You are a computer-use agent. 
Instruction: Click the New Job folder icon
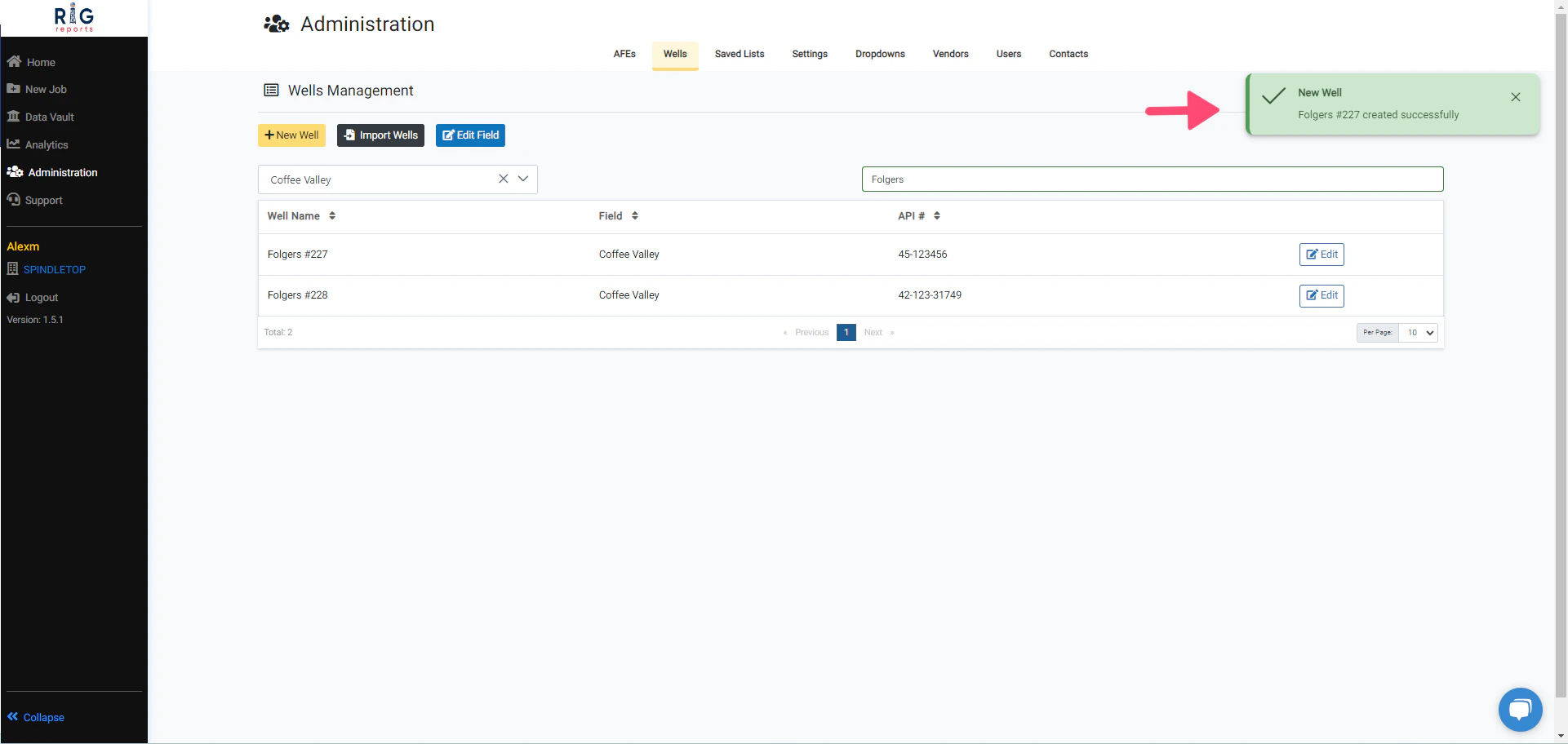coord(13,89)
